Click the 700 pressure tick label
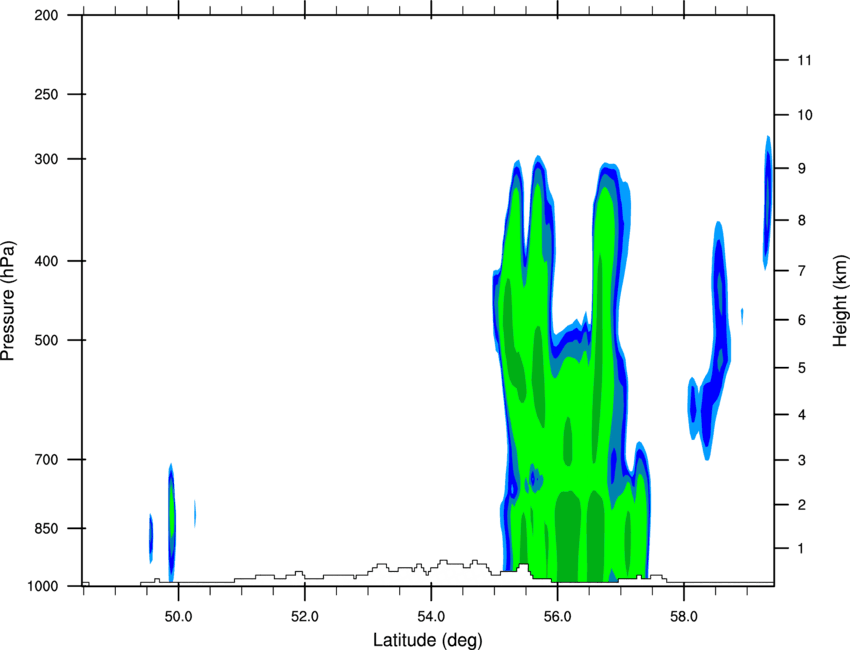 coord(46,459)
